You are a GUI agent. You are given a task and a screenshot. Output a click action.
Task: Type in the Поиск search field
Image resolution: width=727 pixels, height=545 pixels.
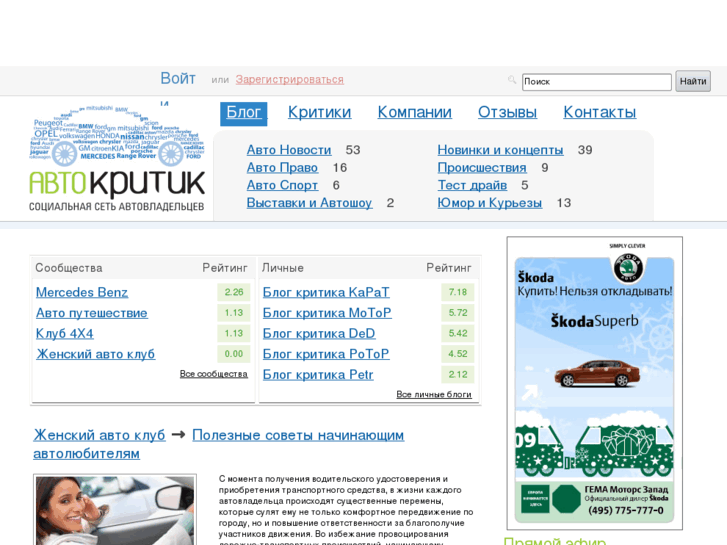click(596, 82)
